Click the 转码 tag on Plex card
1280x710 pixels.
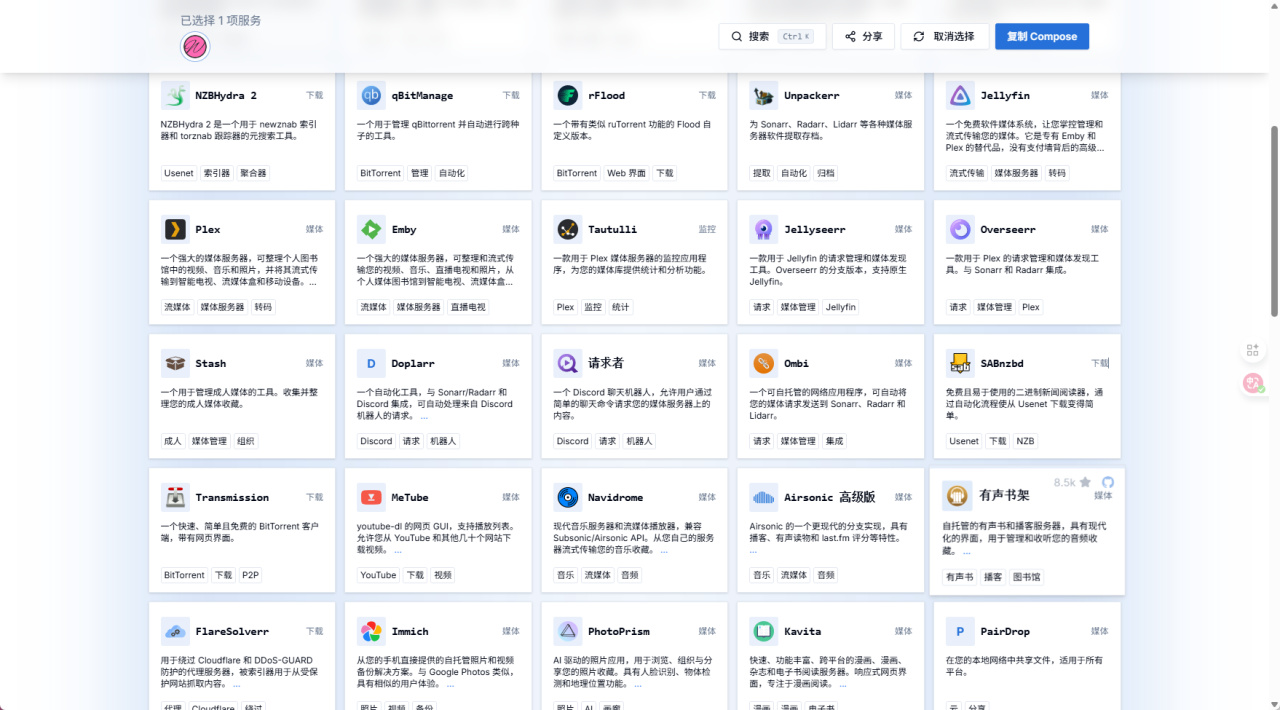pos(263,307)
